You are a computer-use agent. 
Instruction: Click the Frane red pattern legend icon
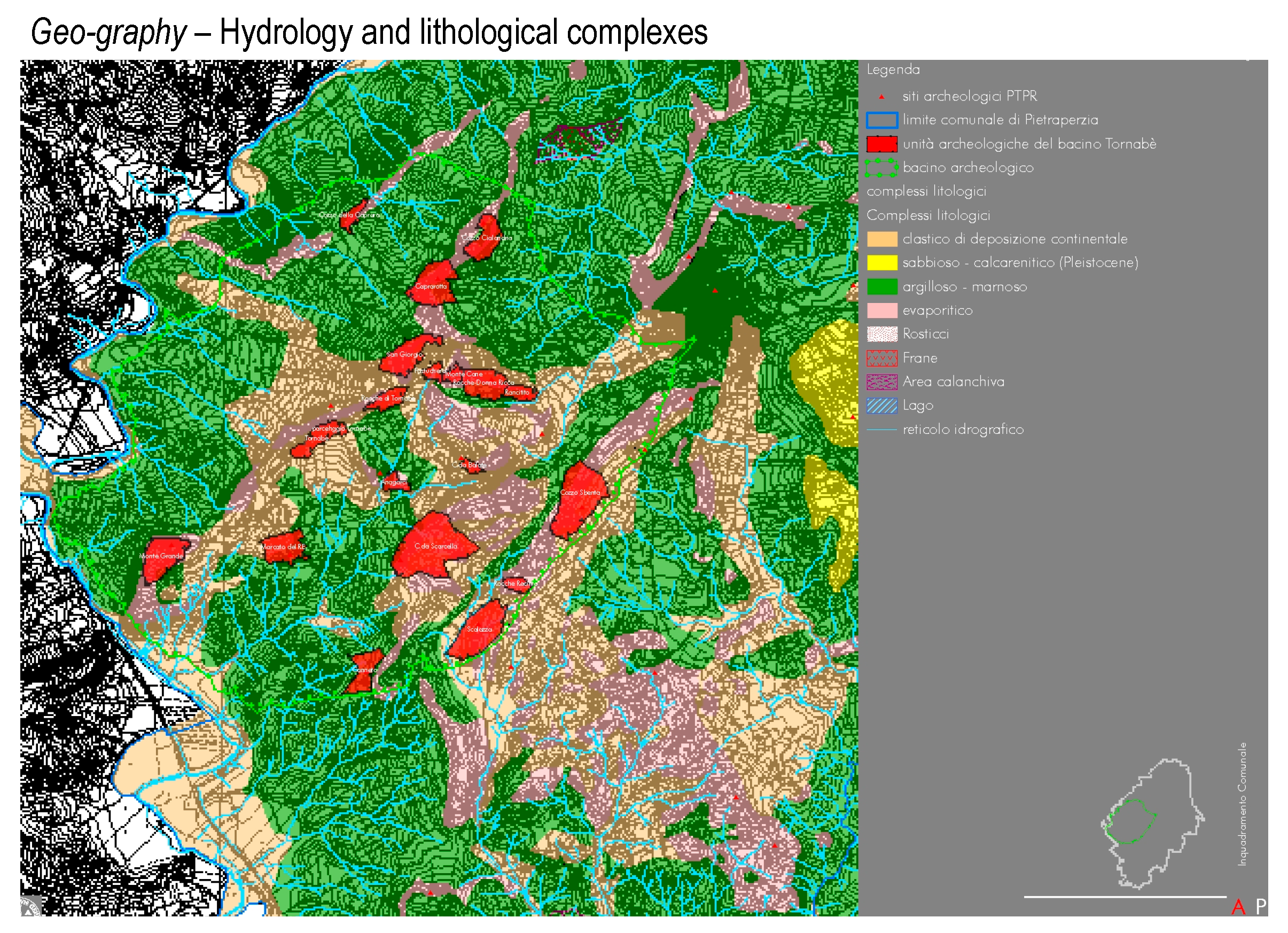click(x=881, y=358)
